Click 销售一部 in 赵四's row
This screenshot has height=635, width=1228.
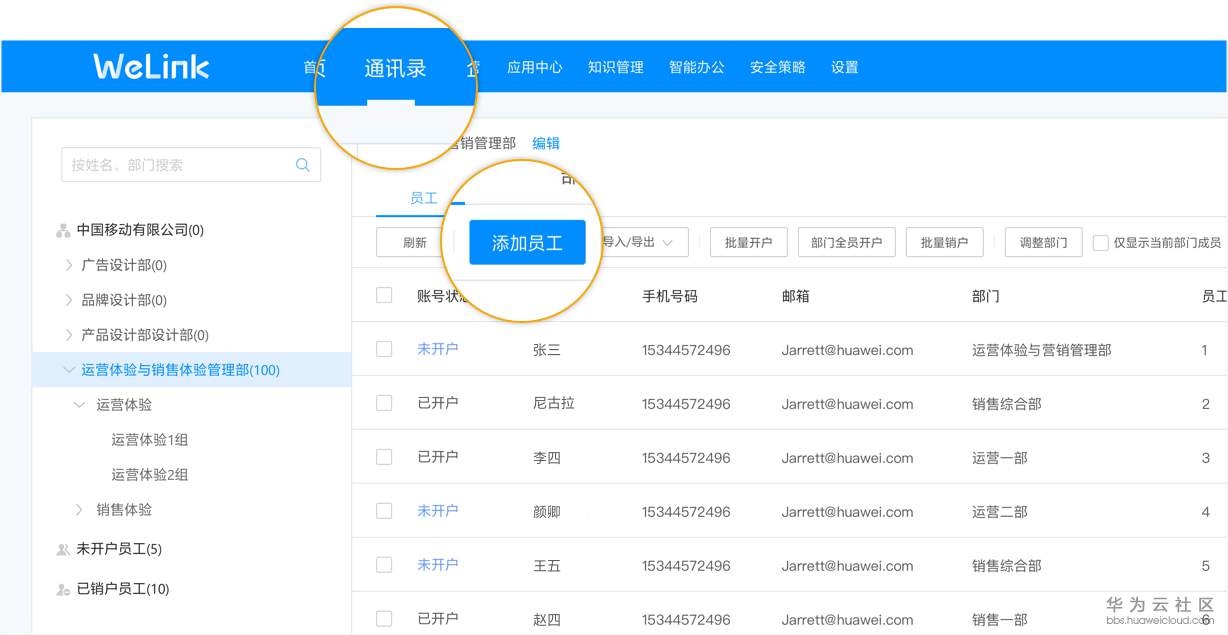click(x=1000, y=620)
